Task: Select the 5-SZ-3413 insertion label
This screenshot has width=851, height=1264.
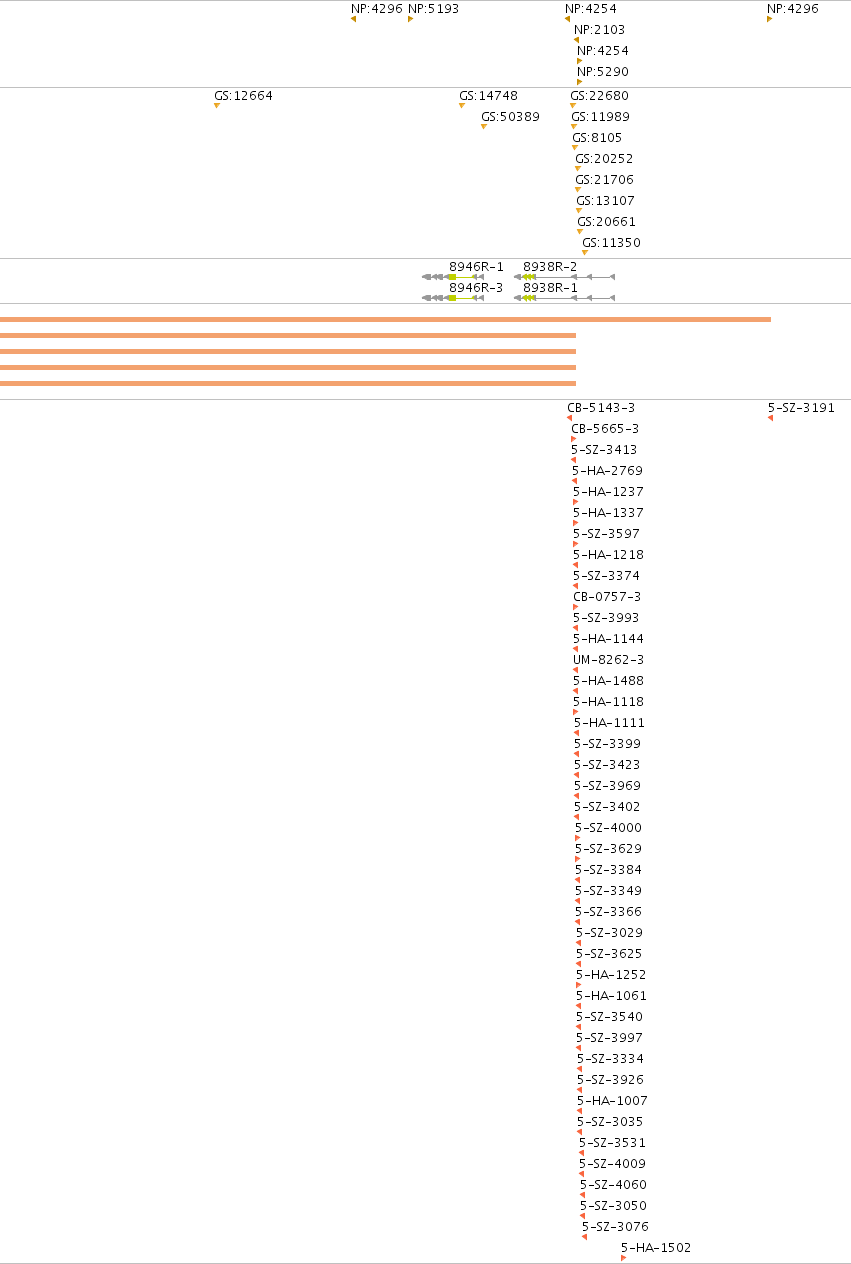Action: tap(604, 450)
